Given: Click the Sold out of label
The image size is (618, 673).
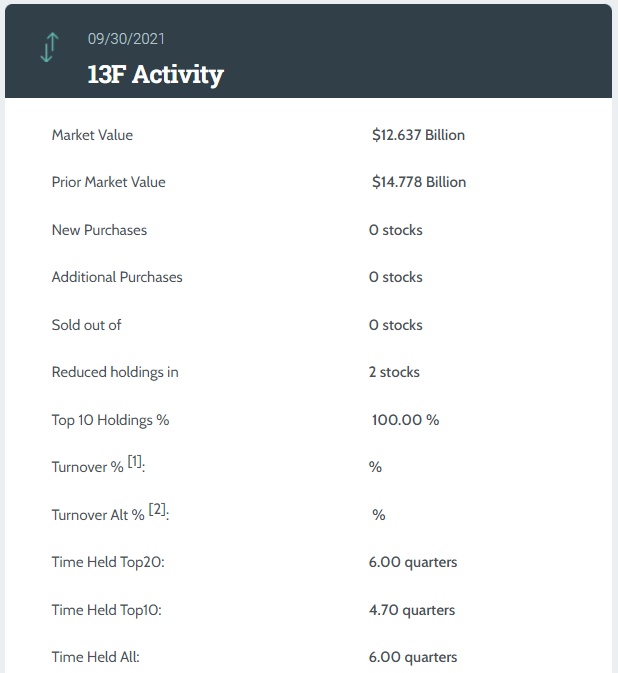Looking at the screenshot, I should point(86,325).
